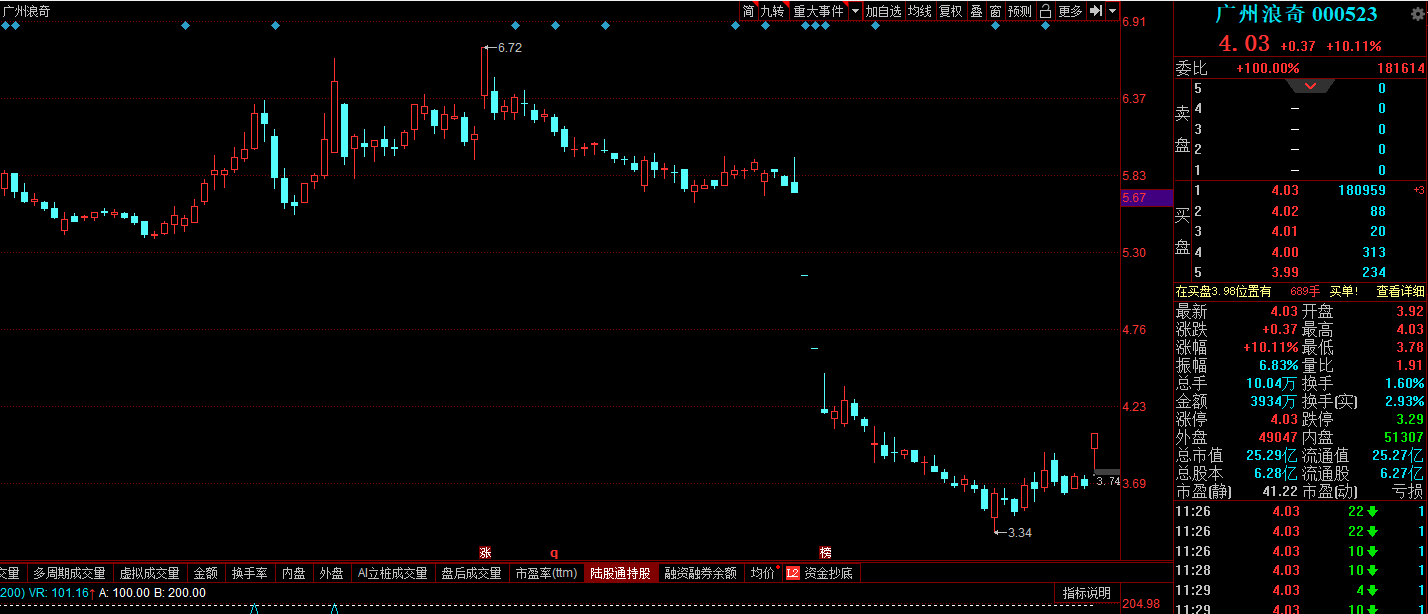Select the 融资融券余额 indicator tab
The width and height of the screenshot is (1428, 614).
[x=700, y=573]
